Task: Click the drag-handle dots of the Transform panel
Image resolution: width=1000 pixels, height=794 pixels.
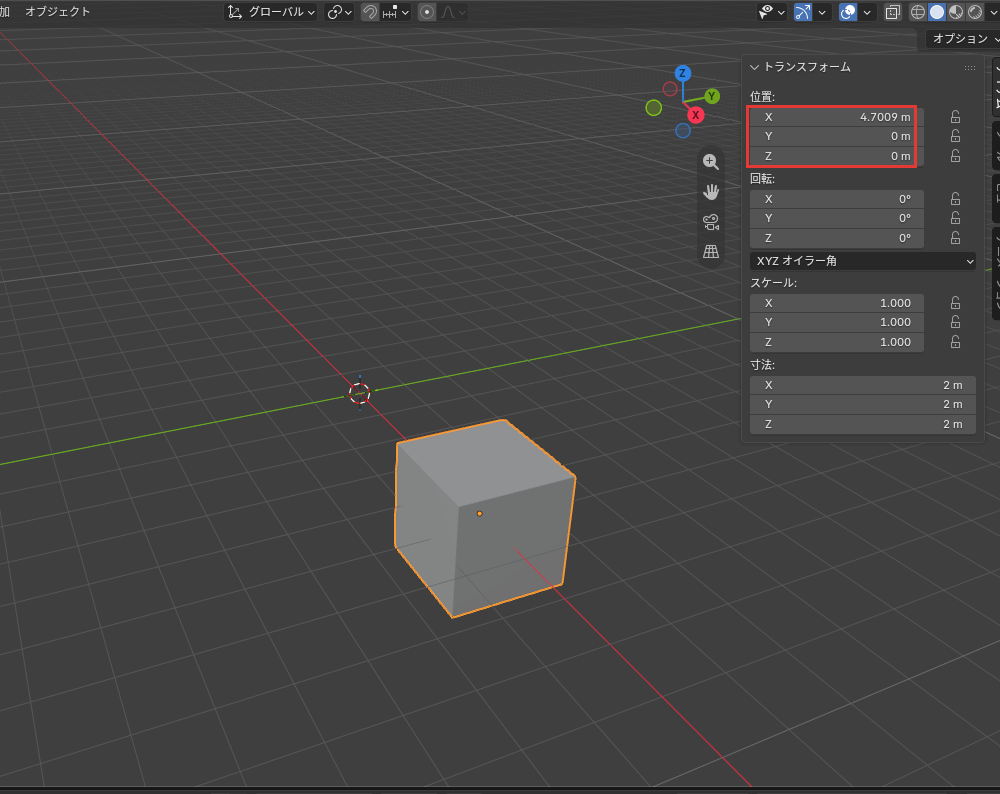Action: pyautogui.click(x=970, y=68)
